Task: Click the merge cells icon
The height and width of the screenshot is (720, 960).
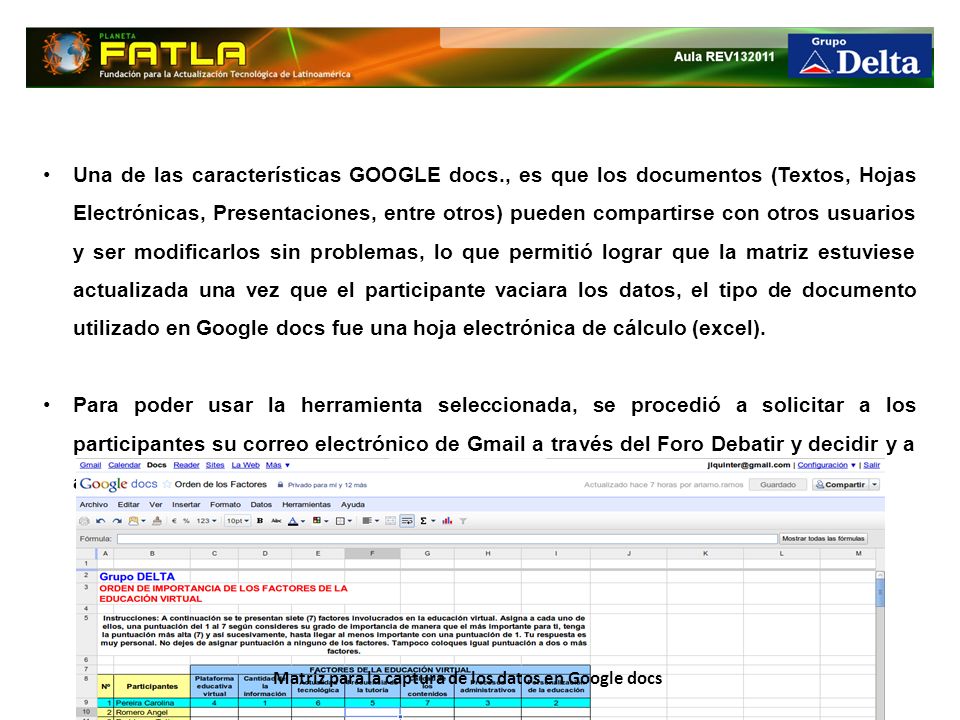Action: coord(390,521)
